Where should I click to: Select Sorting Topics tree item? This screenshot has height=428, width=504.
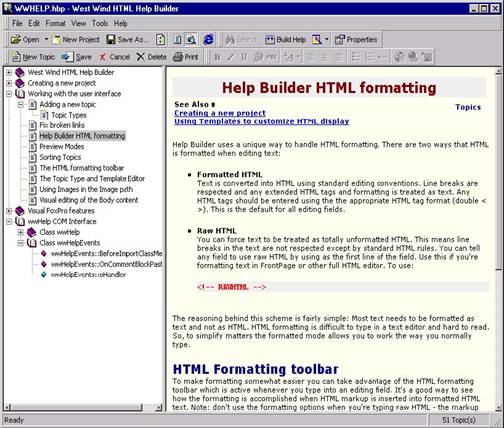60,157
